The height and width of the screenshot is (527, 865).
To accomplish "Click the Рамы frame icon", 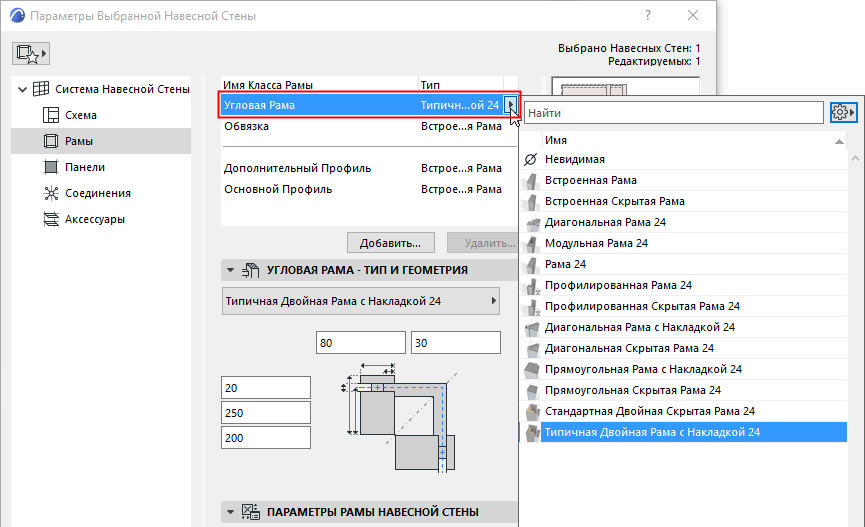I will tap(51, 141).
